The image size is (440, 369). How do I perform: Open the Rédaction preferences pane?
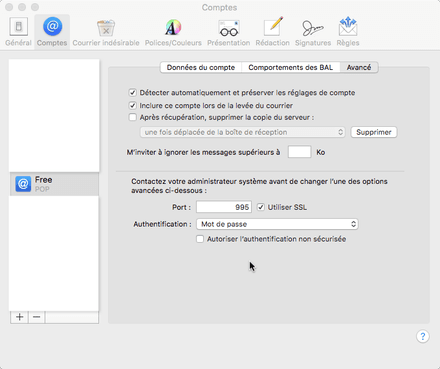(273, 32)
